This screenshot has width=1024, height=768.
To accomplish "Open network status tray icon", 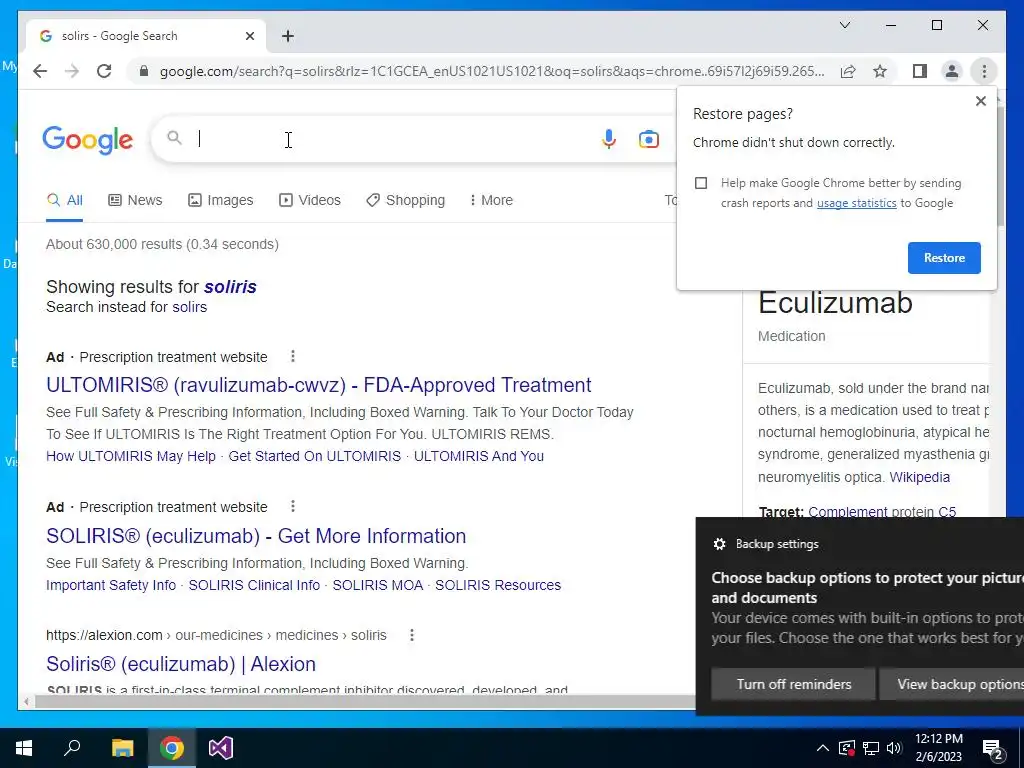I will [x=871, y=748].
